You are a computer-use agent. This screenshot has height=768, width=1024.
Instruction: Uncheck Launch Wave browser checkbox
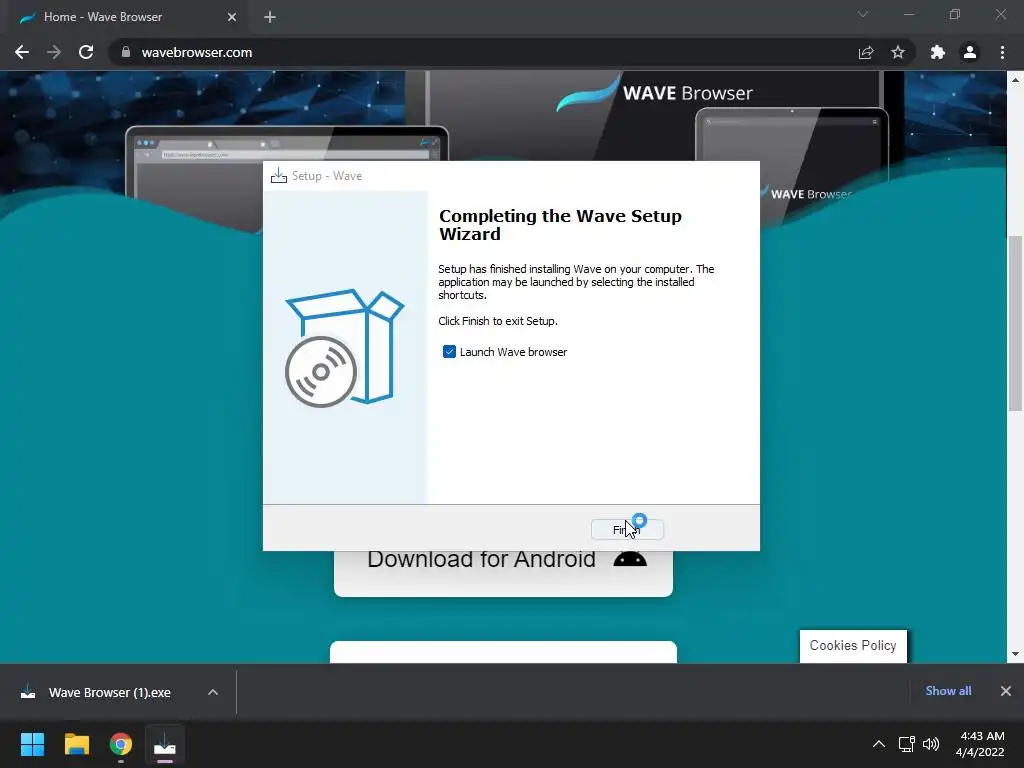pos(449,352)
